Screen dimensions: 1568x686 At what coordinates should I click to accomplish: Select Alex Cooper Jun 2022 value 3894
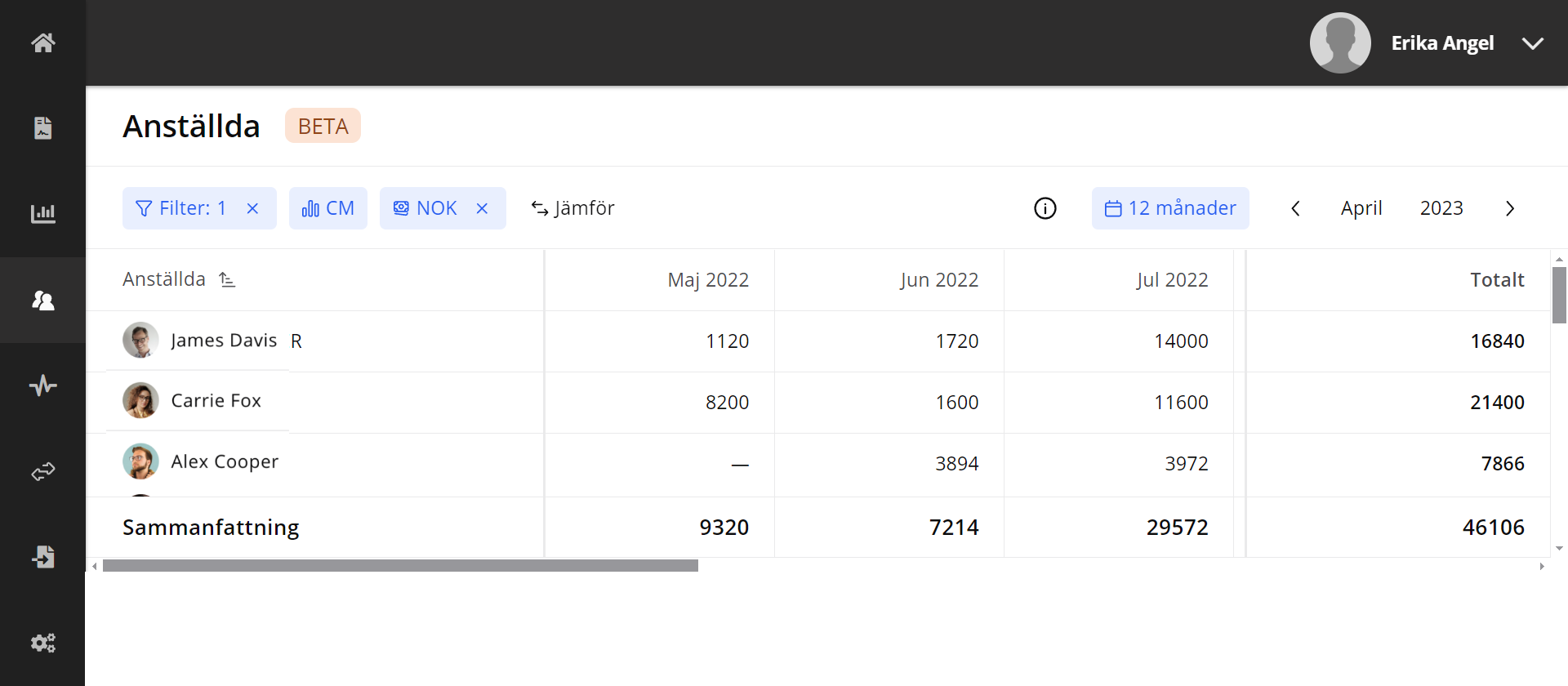[956, 464]
